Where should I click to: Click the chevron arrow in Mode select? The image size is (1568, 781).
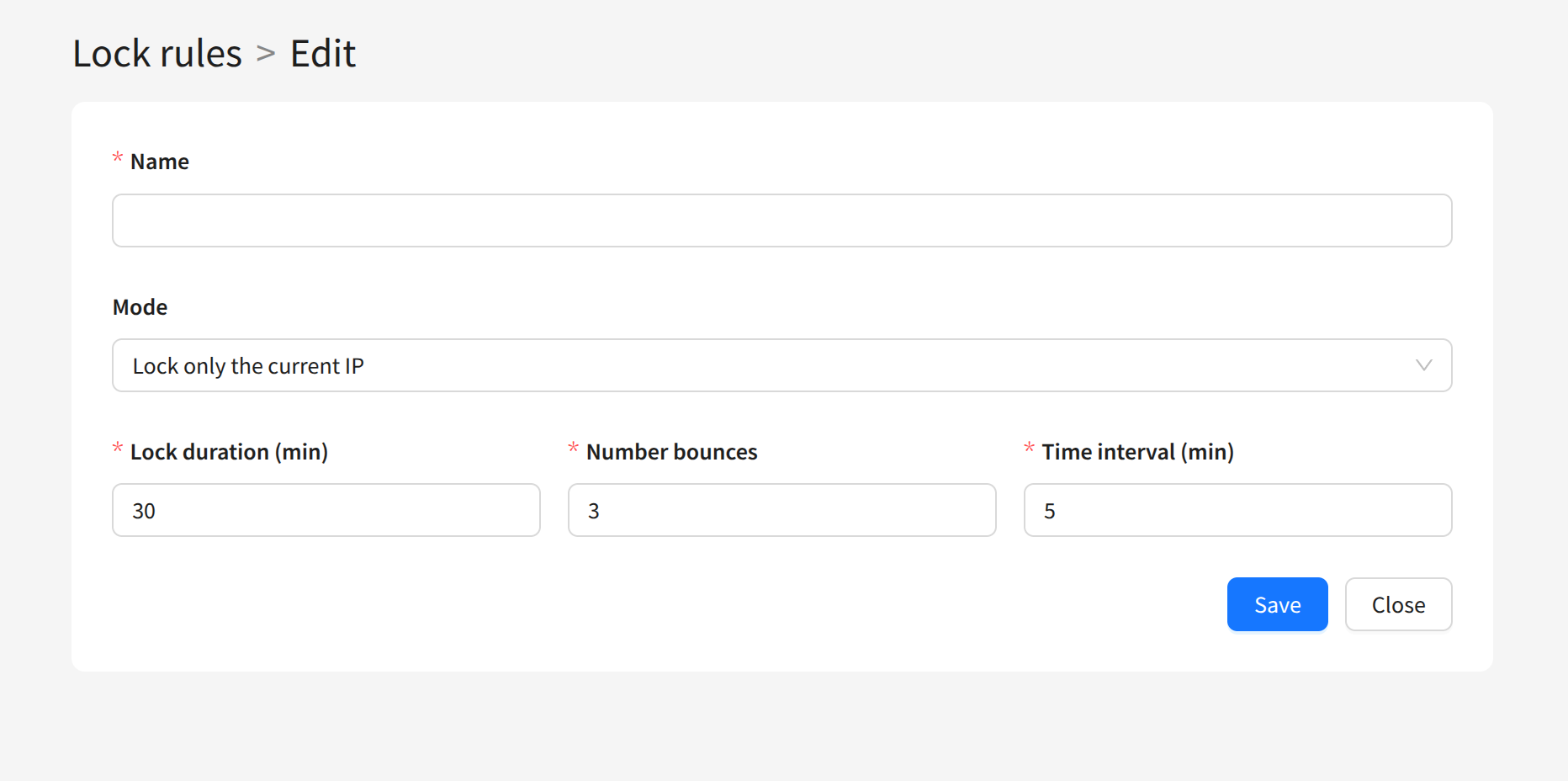[x=1423, y=365]
